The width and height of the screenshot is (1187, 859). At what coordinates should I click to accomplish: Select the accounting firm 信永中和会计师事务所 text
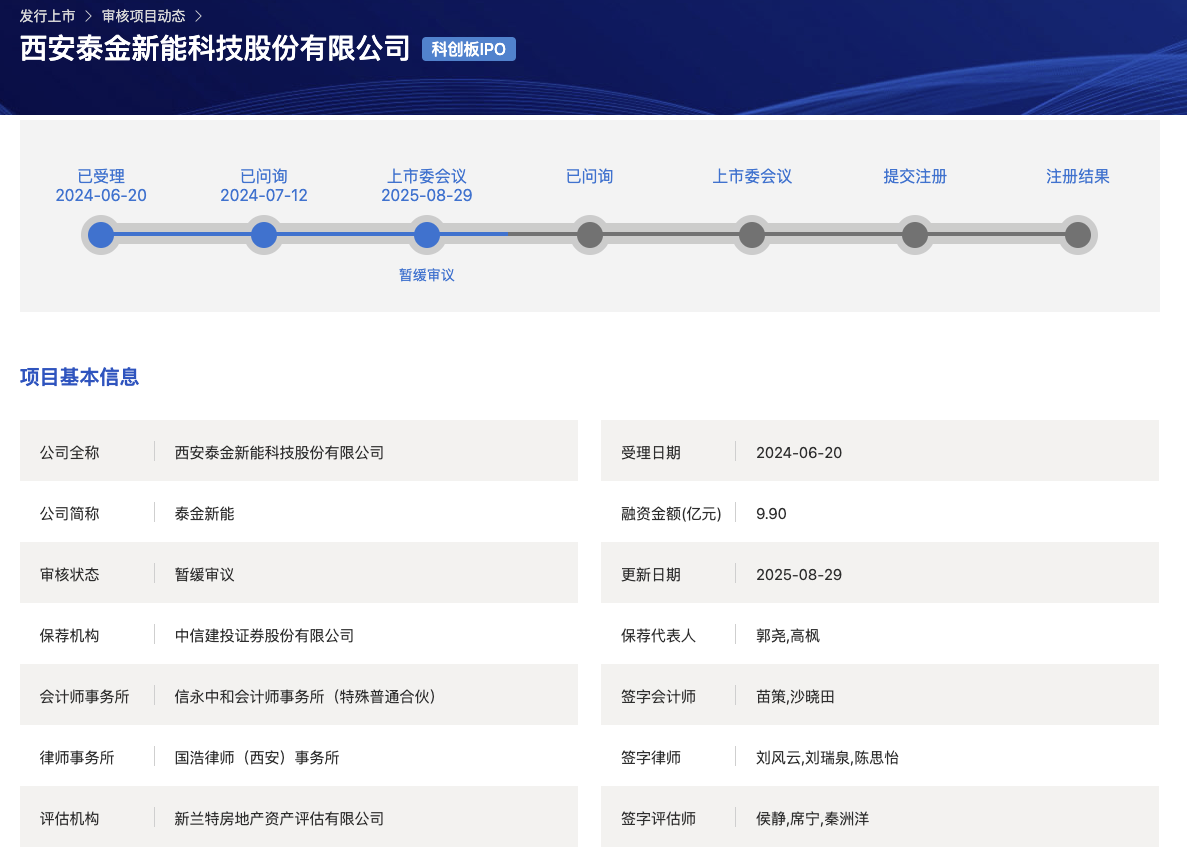(304, 696)
